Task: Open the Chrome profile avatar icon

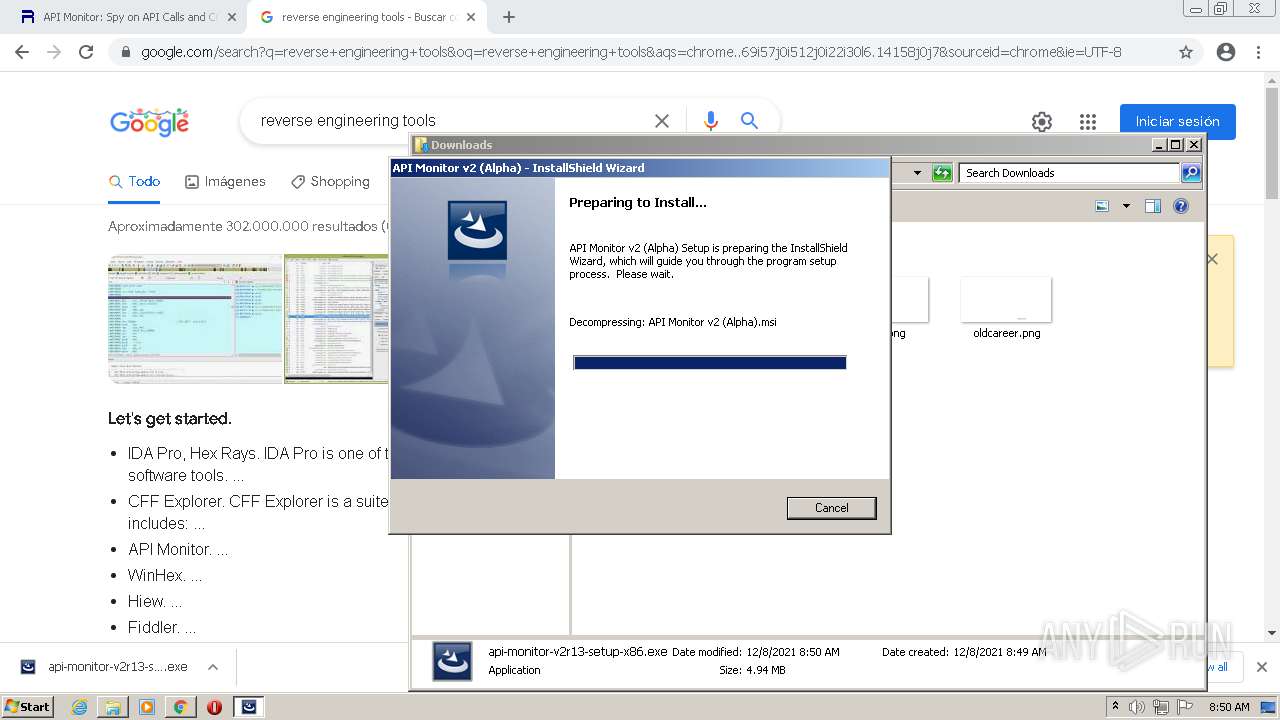Action: [x=1226, y=52]
